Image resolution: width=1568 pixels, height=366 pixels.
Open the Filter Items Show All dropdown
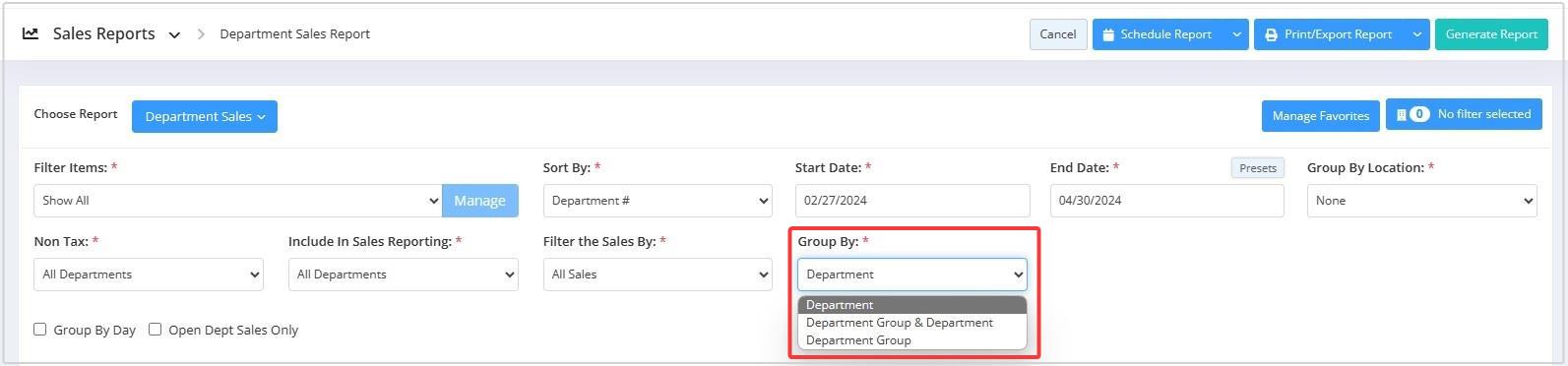click(x=237, y=201)
